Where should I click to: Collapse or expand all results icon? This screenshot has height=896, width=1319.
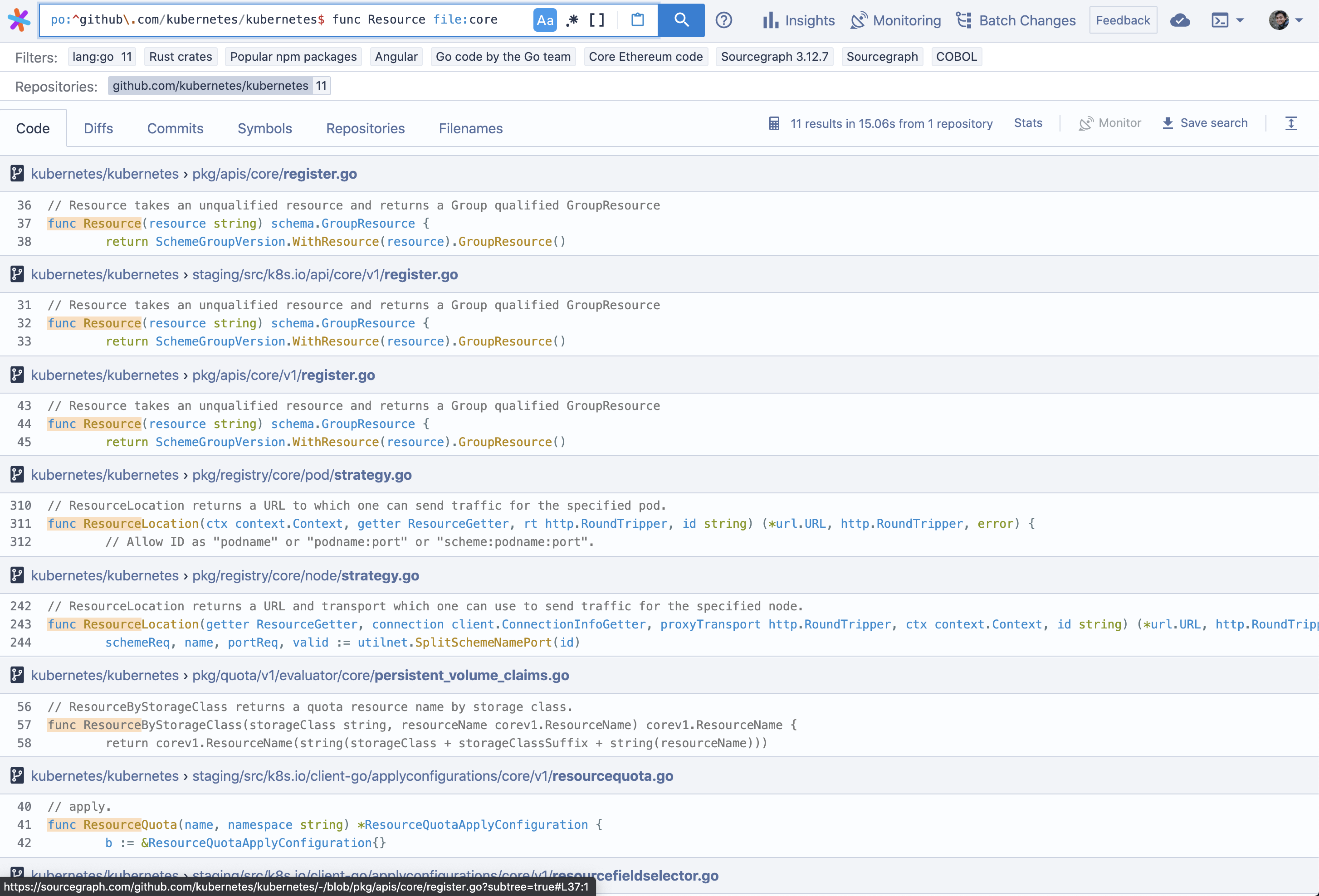pos(1290,123)
